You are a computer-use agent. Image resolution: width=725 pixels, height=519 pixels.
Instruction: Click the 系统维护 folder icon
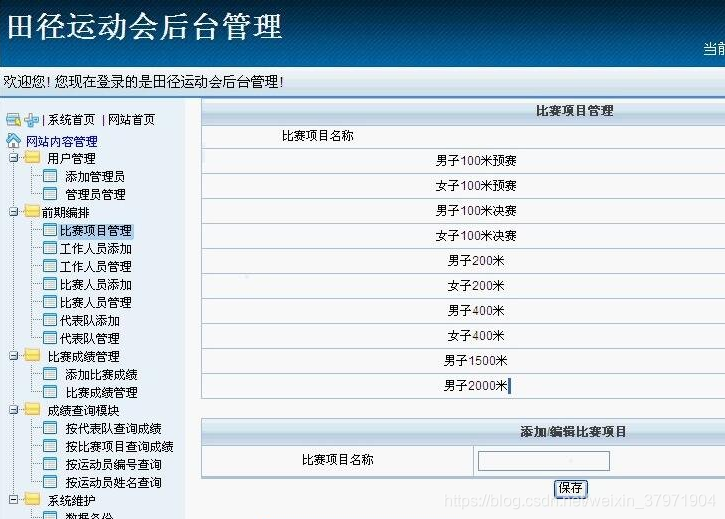pos(32,499)
